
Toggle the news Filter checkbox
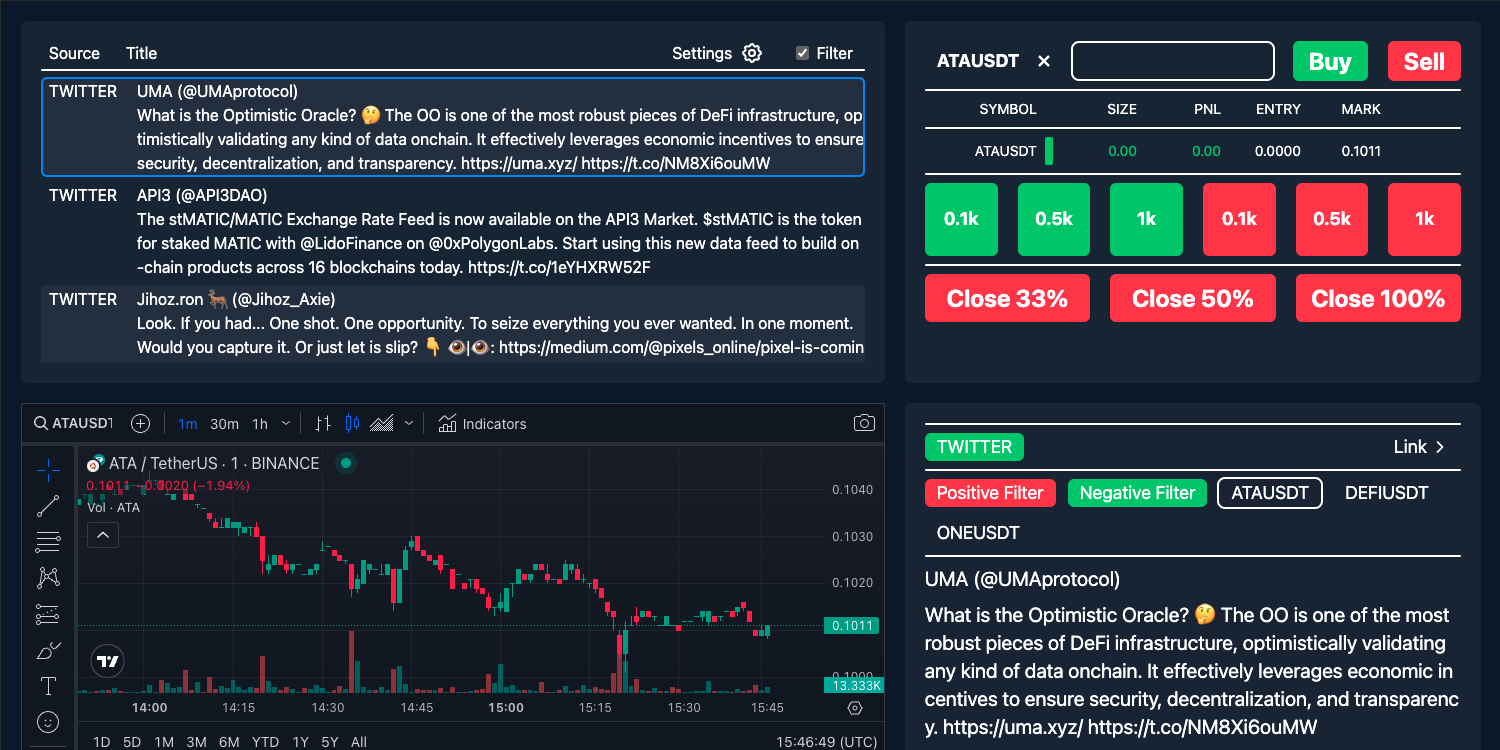pyautogui.click(x=802, y=53)
